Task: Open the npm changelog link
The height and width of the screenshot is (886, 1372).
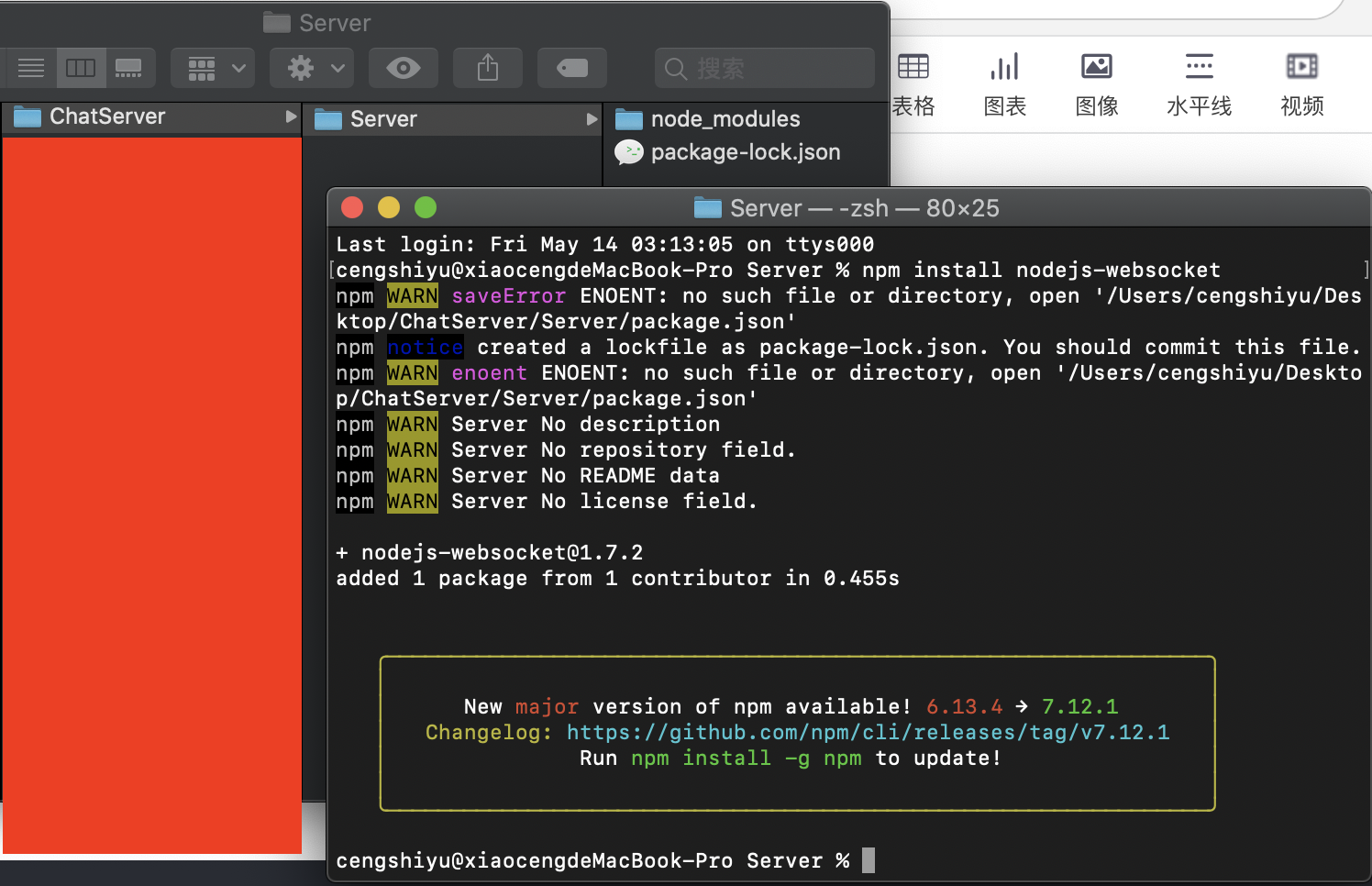Action: (869, 732)
